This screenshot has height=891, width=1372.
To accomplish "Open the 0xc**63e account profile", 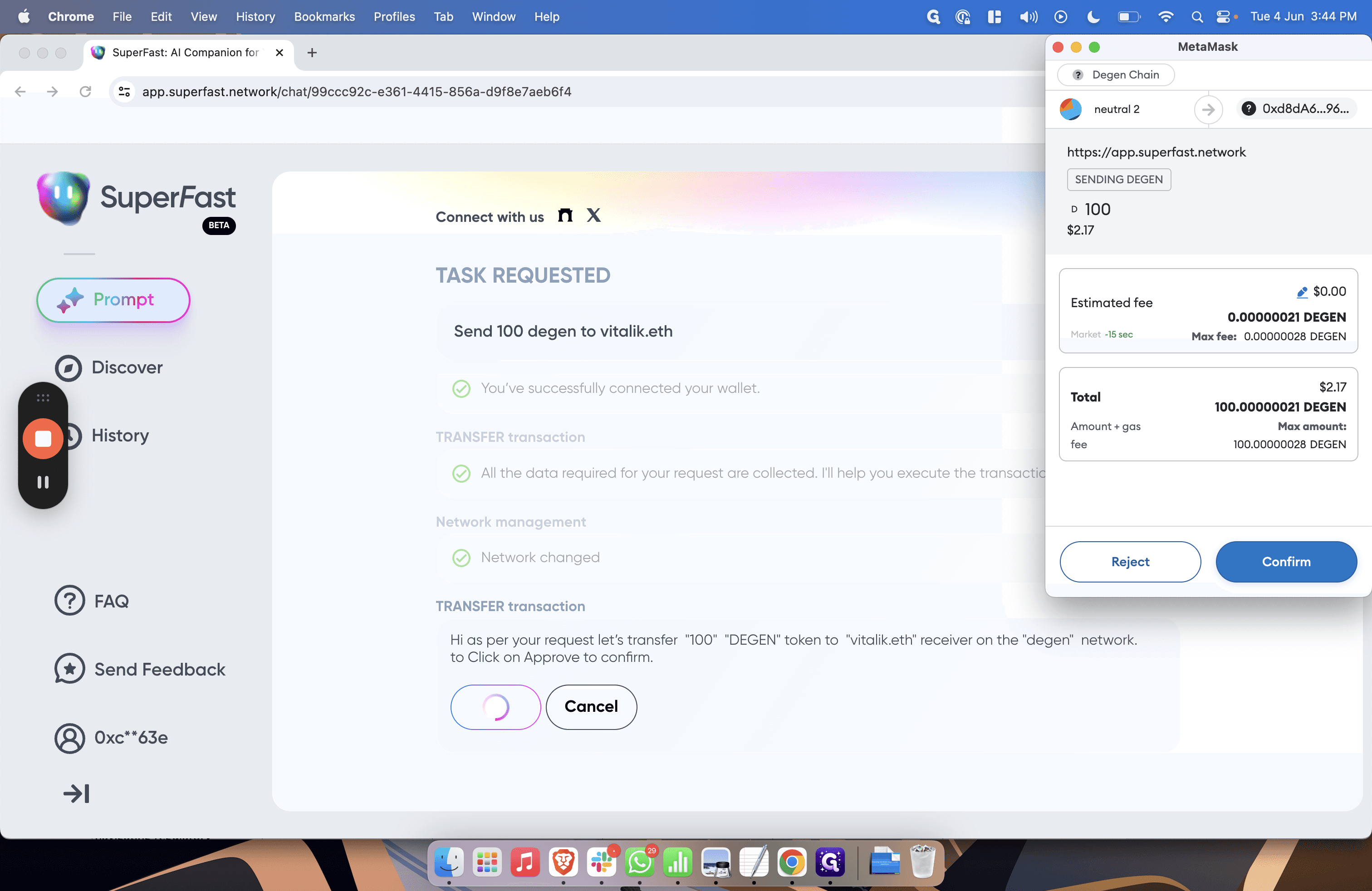I will [x=111, y=738].
